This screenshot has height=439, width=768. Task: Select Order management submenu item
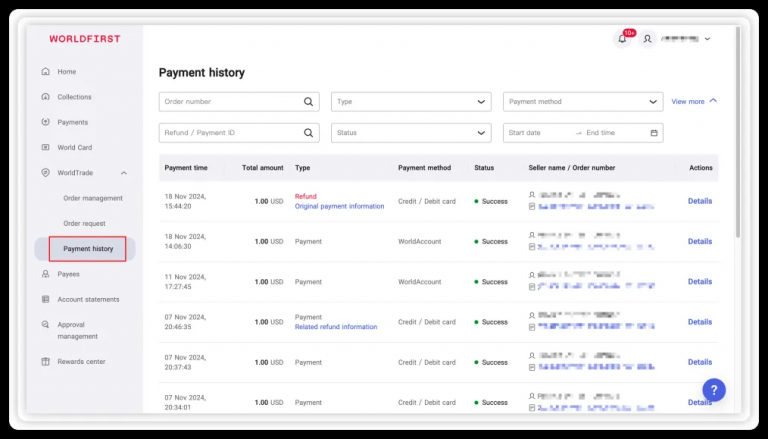coord(93,198)
